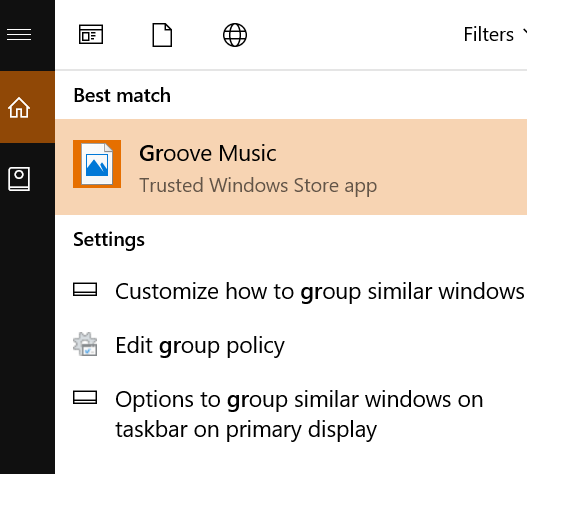The height and width of the screenshot is (528, 576).
Task: Expand the chevron next to Filters
Action: pyautogui.click(x=525, y=33)
